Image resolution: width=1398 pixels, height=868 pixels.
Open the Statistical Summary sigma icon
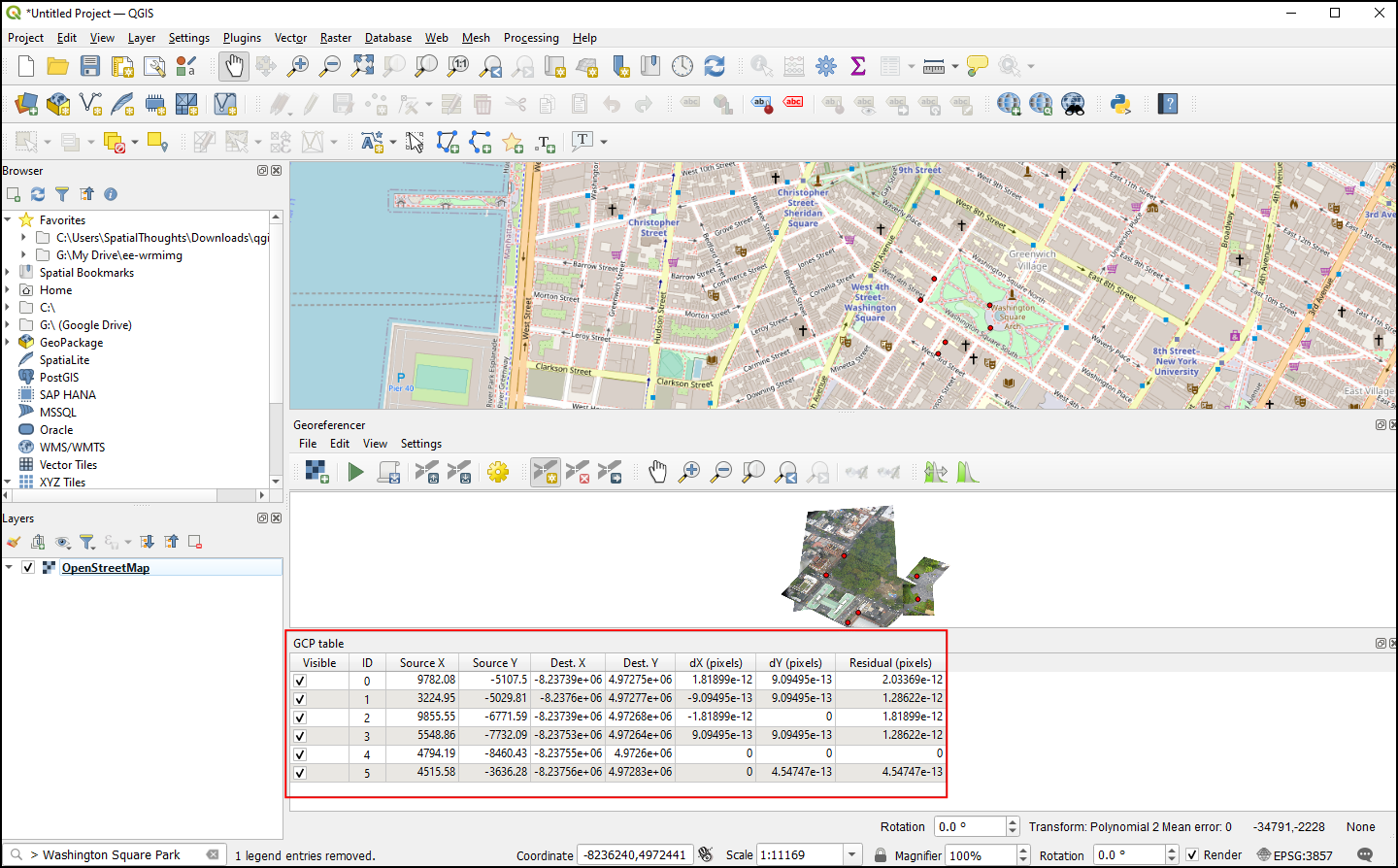858,66
